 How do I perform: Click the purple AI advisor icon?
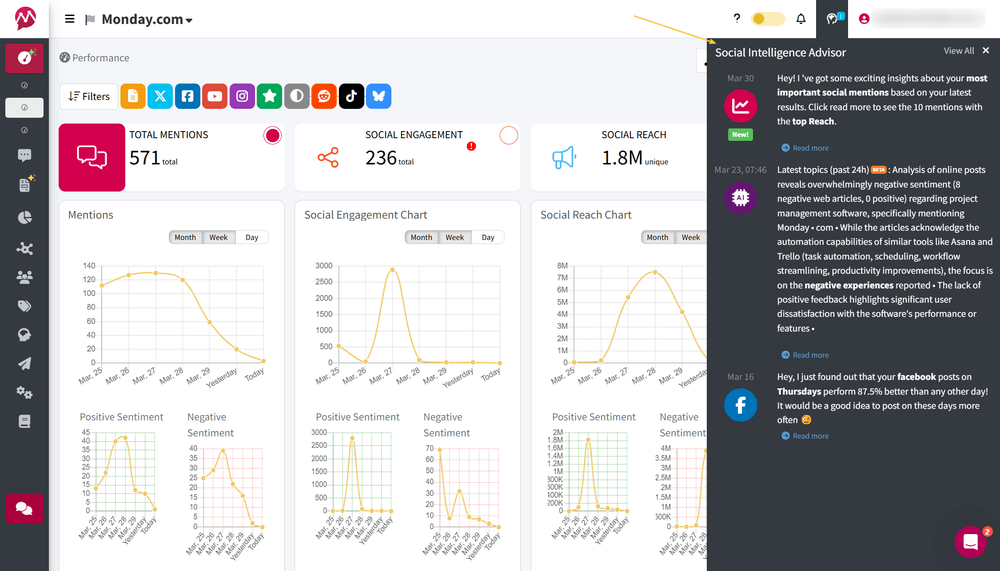(740, 198)
